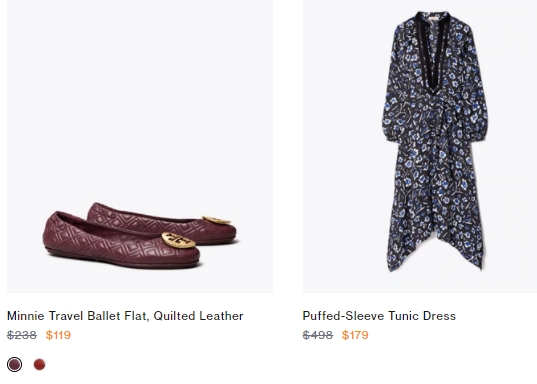Viewport: 537px width, 384px height.
Task: Click the crossed-out $498 original price
Action: (x=317, y=335)
